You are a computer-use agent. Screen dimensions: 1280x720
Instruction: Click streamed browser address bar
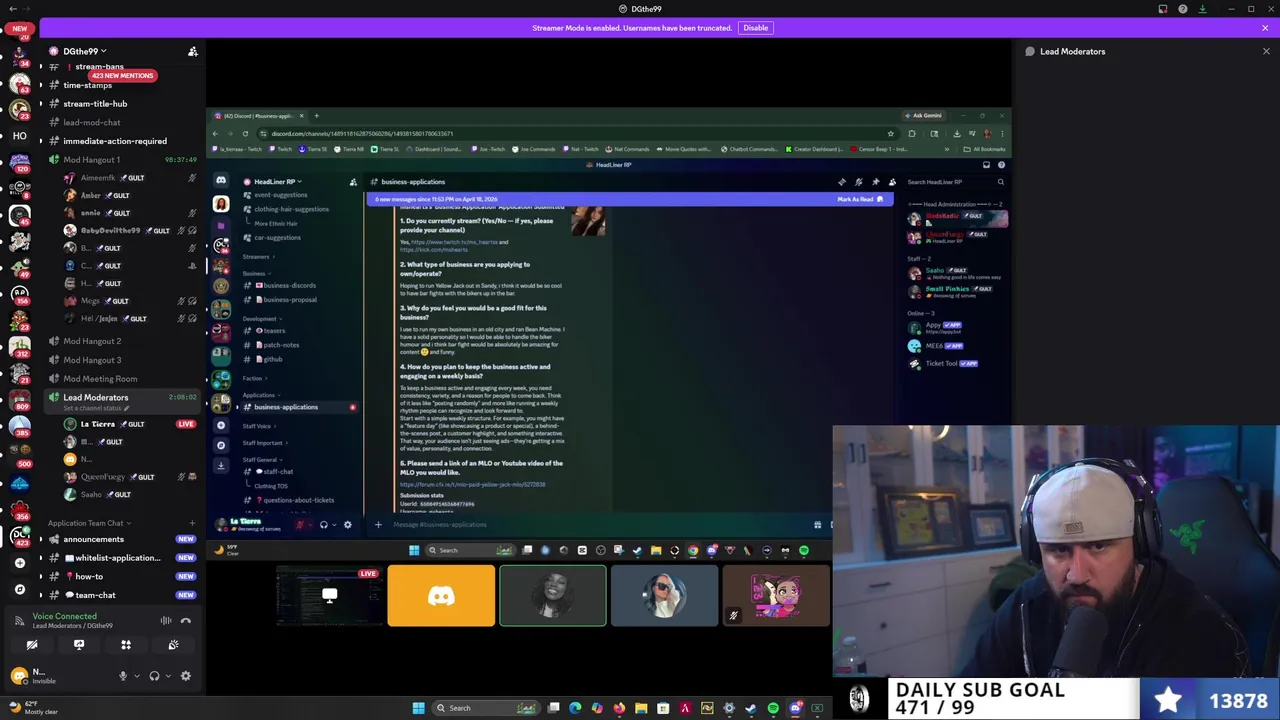[570, 133]
